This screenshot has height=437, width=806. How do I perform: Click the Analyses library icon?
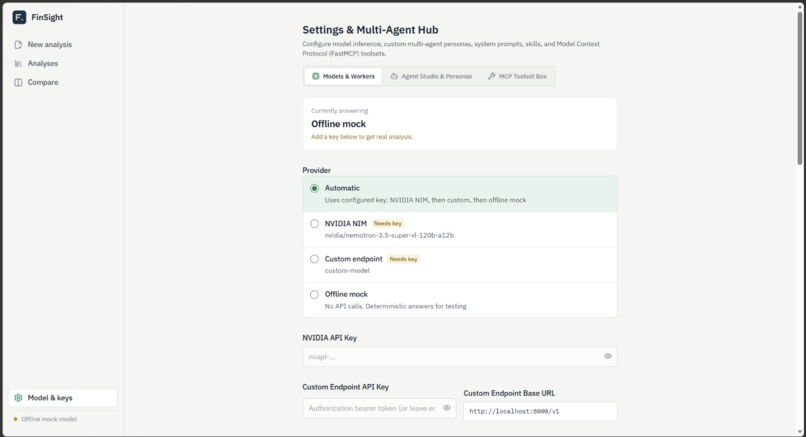tap(18, 64)
